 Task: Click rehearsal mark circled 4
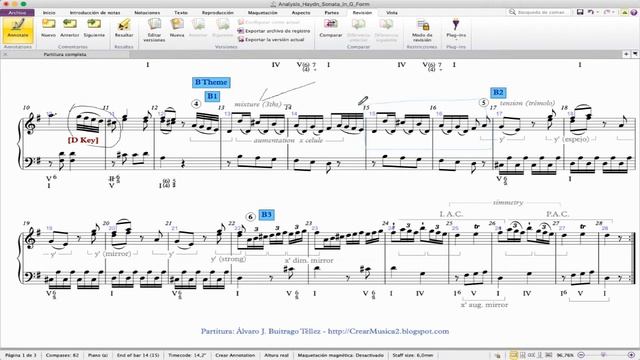[196, 104]
